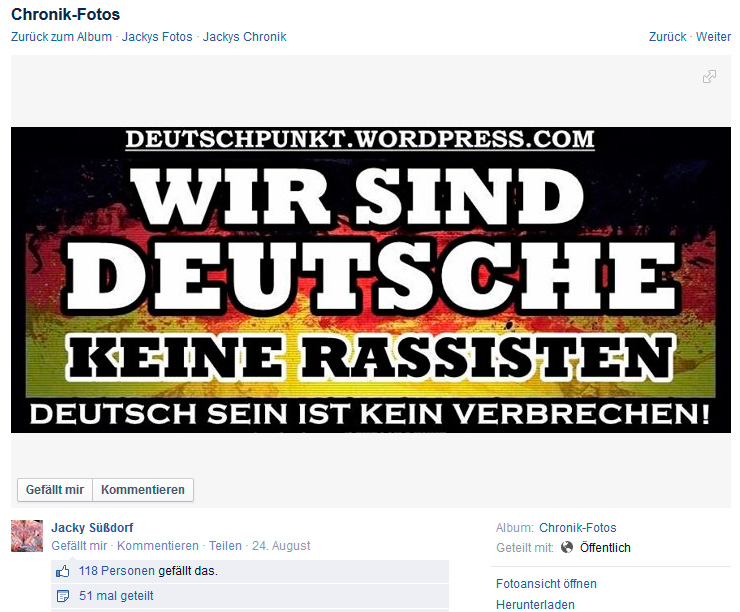Image resolution: width=740 pixels, height=612 pixels.
Task: Click the public globe privacy icon
Action: coord(567,547)
